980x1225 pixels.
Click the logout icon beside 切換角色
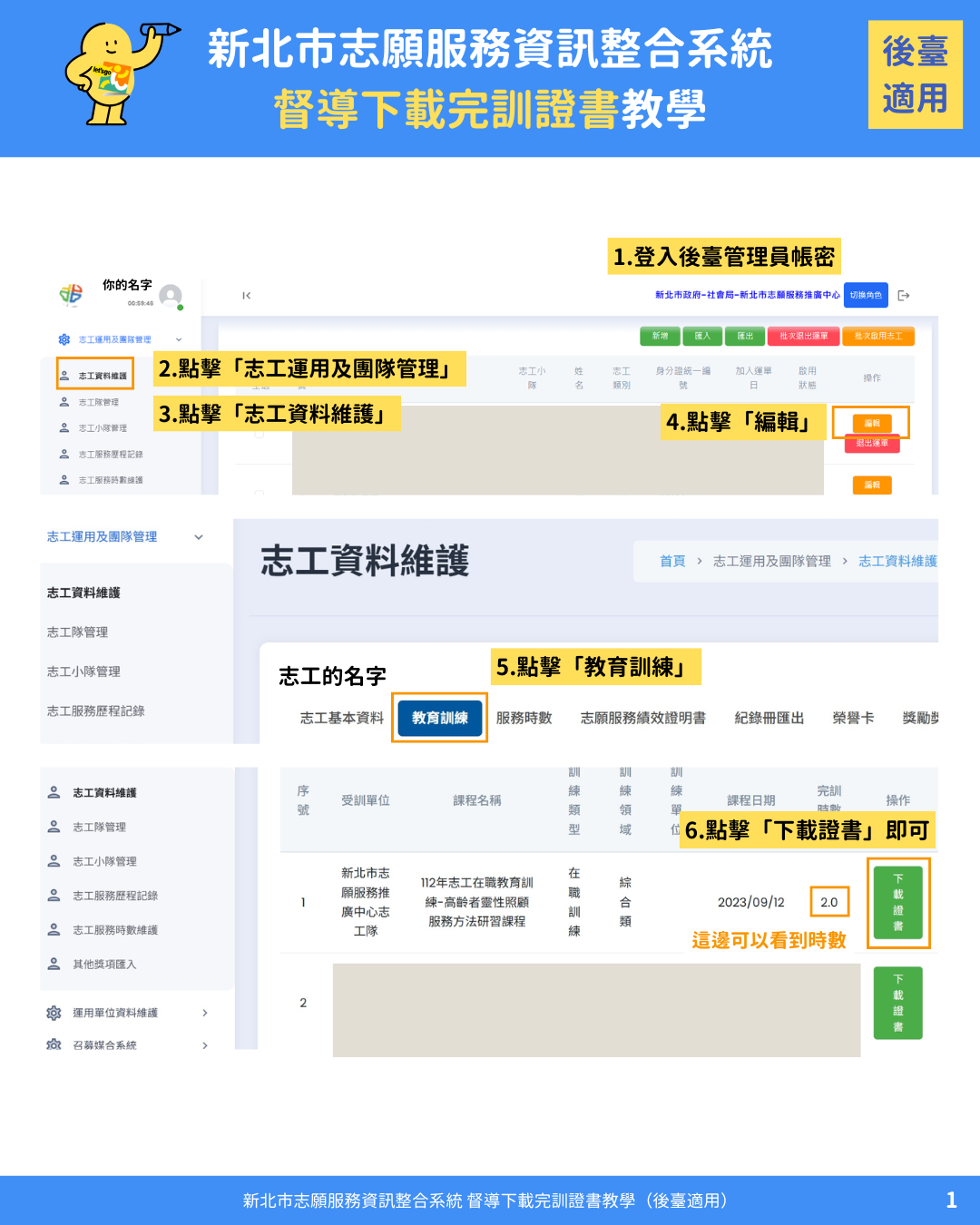tap(903, 296)
